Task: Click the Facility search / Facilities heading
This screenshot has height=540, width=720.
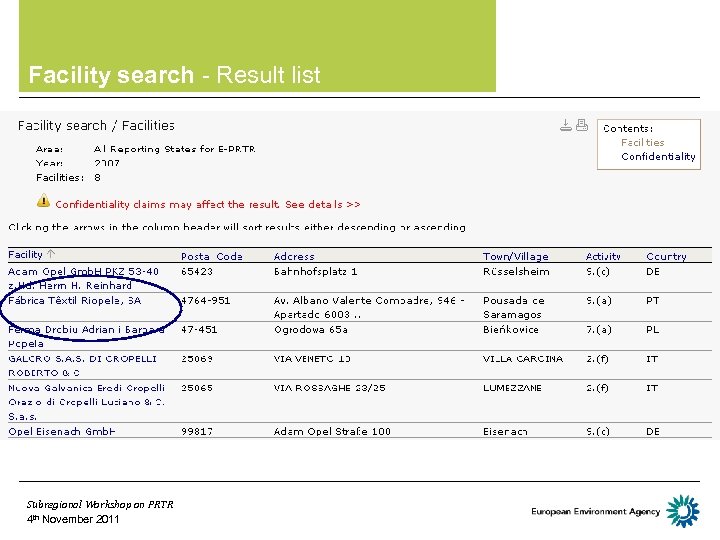Action: click(x=96, y=125)
